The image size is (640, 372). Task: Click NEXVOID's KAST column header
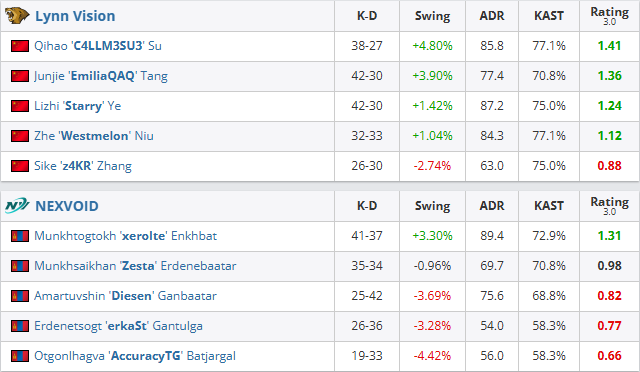coord(549,206)
